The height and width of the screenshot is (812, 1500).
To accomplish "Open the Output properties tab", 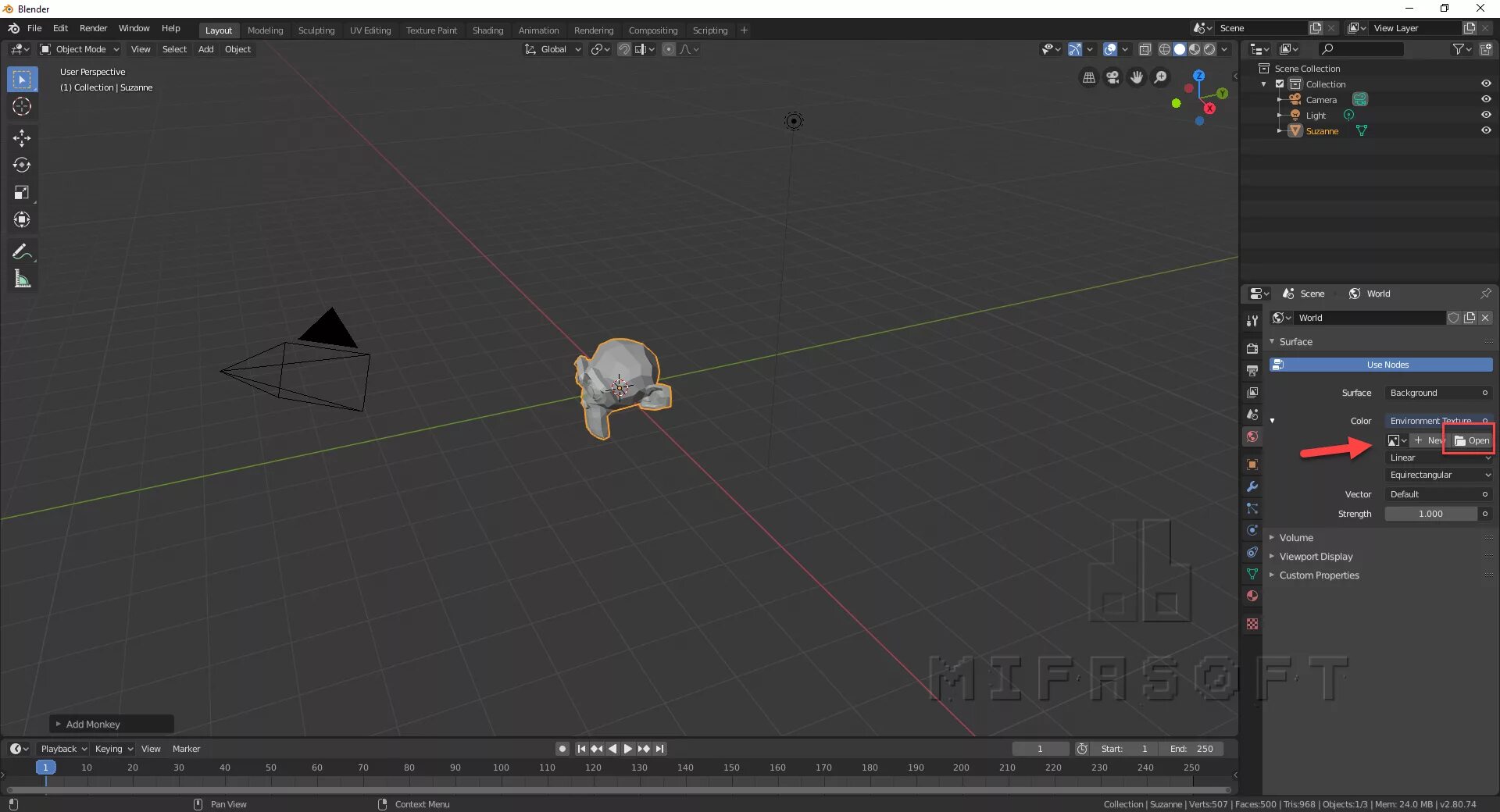I will [x=1252, y=371].
